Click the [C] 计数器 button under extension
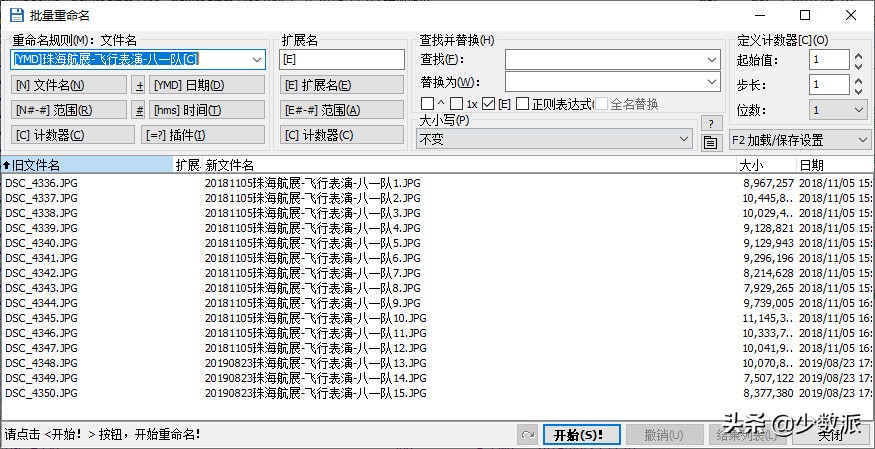Viewport: 875px width, 449px height. (342, 134)
